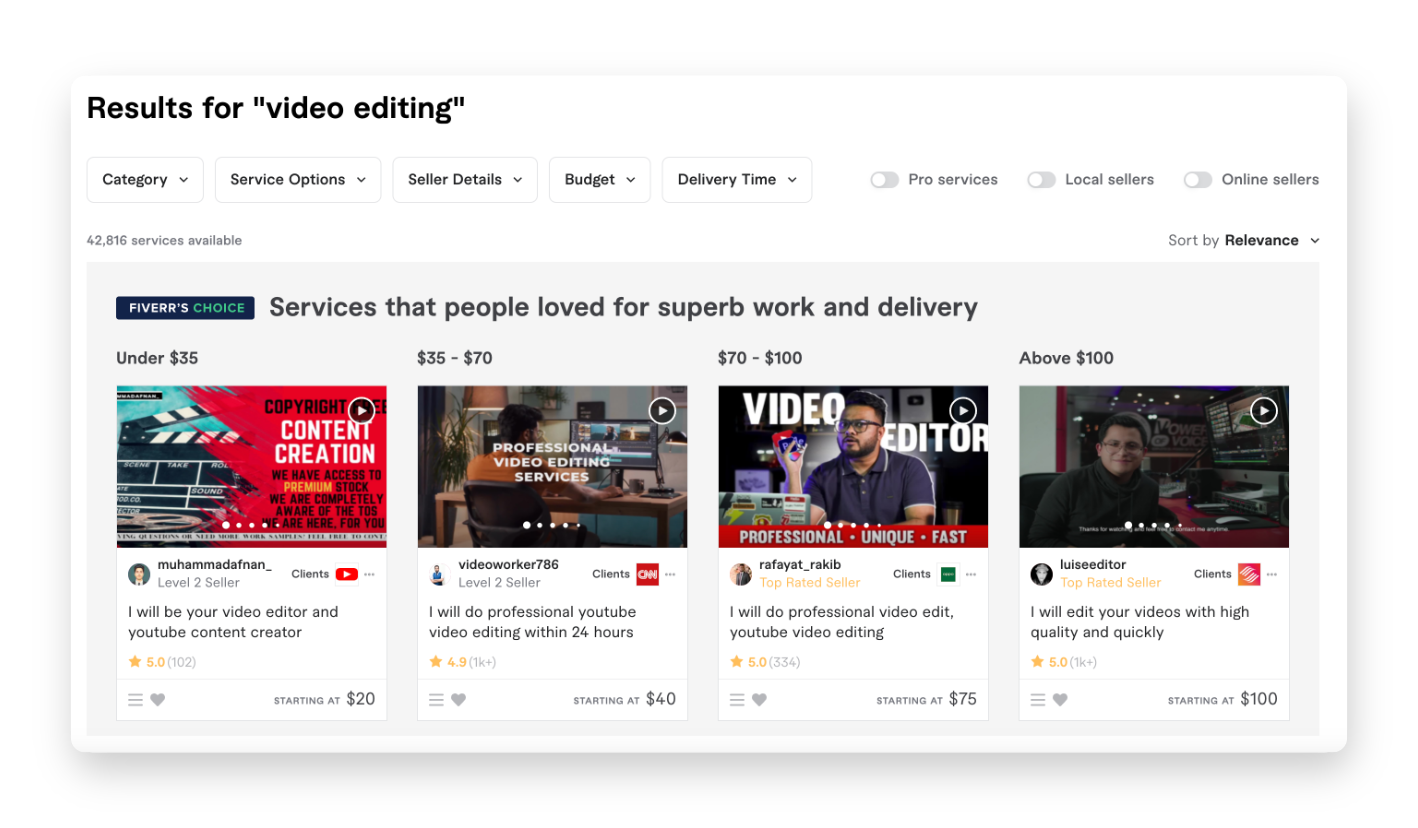Open list menu icon on $20 gig
The image size is (1418, 828).
tap(136, 700)
